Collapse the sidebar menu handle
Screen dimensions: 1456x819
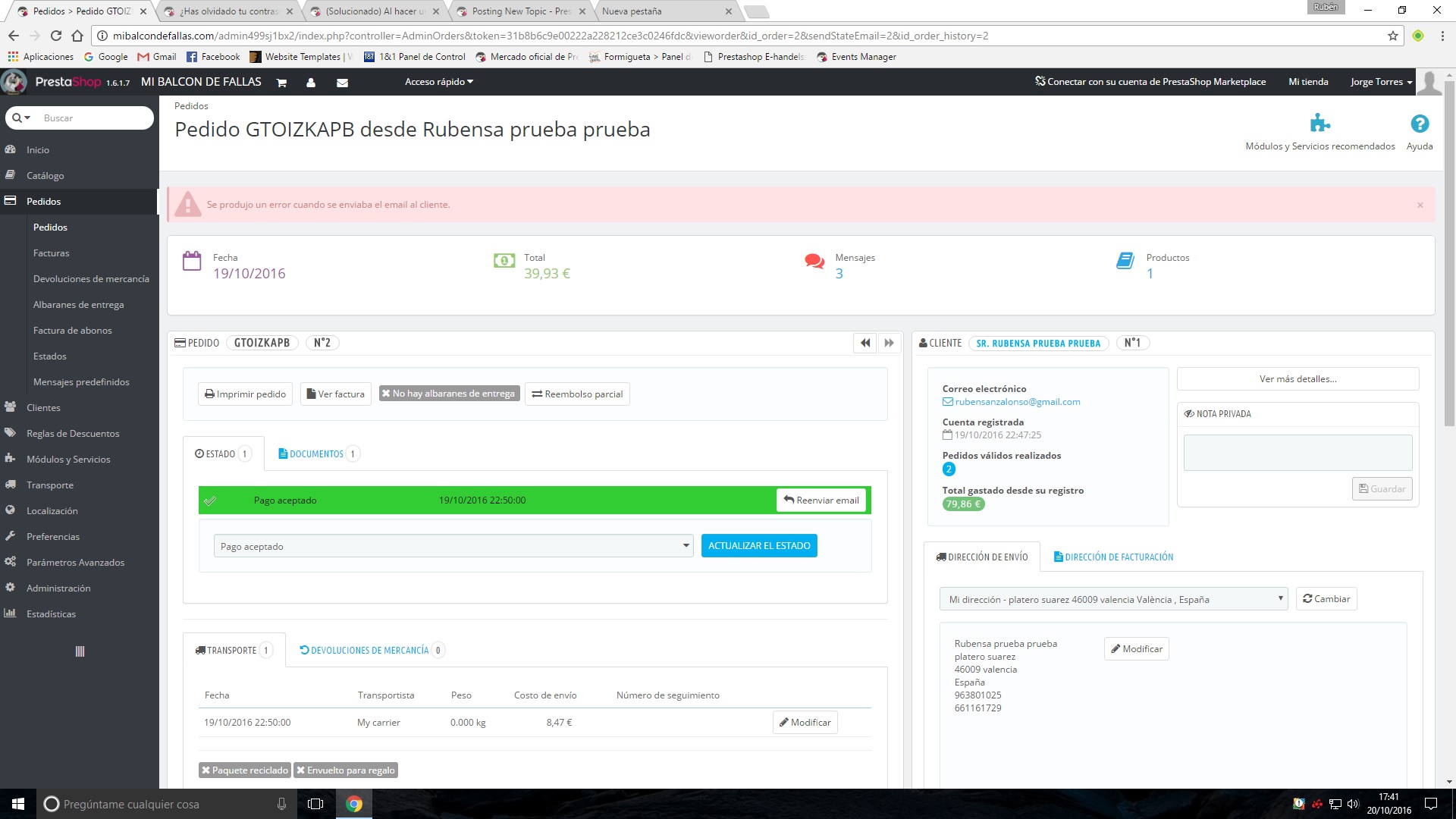click(x=80, y=651)
